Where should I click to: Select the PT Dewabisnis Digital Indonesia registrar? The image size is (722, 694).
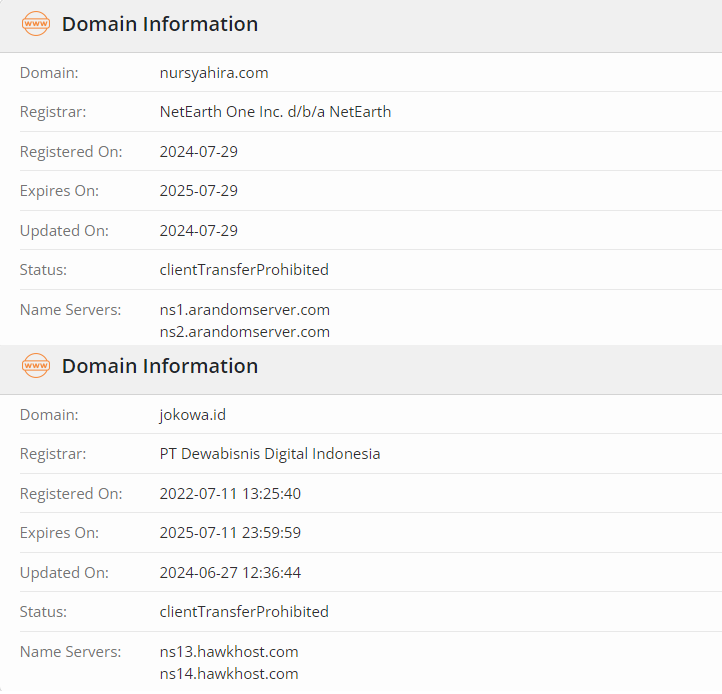pos(270,454)
